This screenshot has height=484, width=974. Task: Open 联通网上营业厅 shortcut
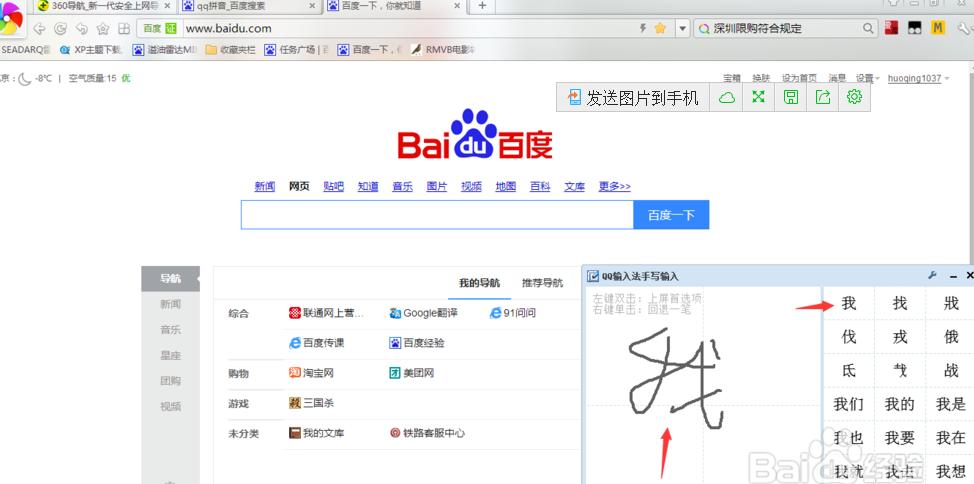click(x=326, y=313)
